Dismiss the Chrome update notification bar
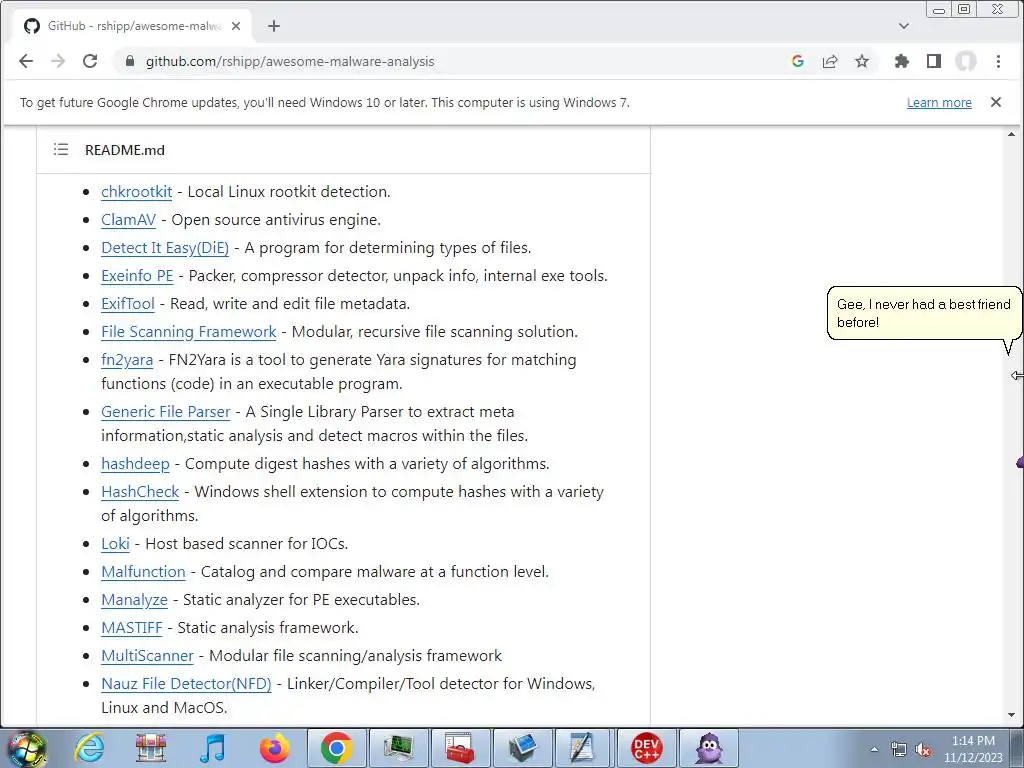Screen dimensions: 1024x768 pos(995,102)
